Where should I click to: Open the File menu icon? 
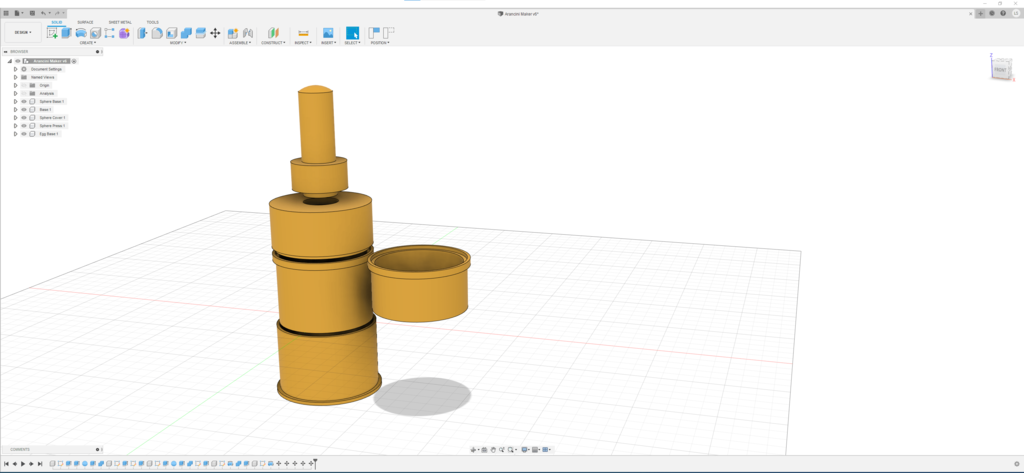click(x=18, y=13)
